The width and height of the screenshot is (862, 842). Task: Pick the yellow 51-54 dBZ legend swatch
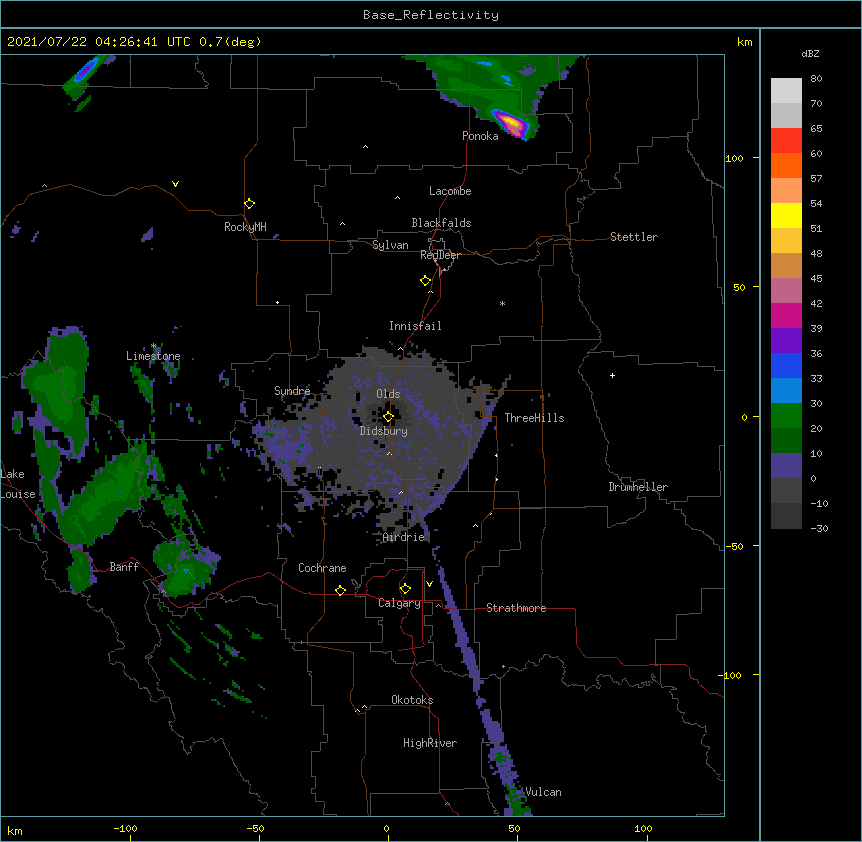pyautogui.click(x=786, y=215)
